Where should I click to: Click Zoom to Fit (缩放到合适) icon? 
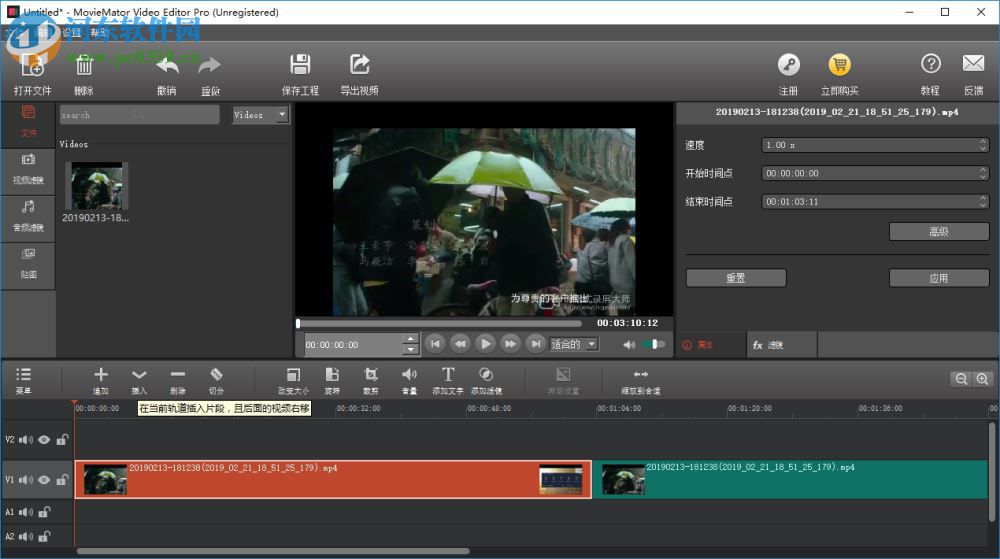(640, 375)
